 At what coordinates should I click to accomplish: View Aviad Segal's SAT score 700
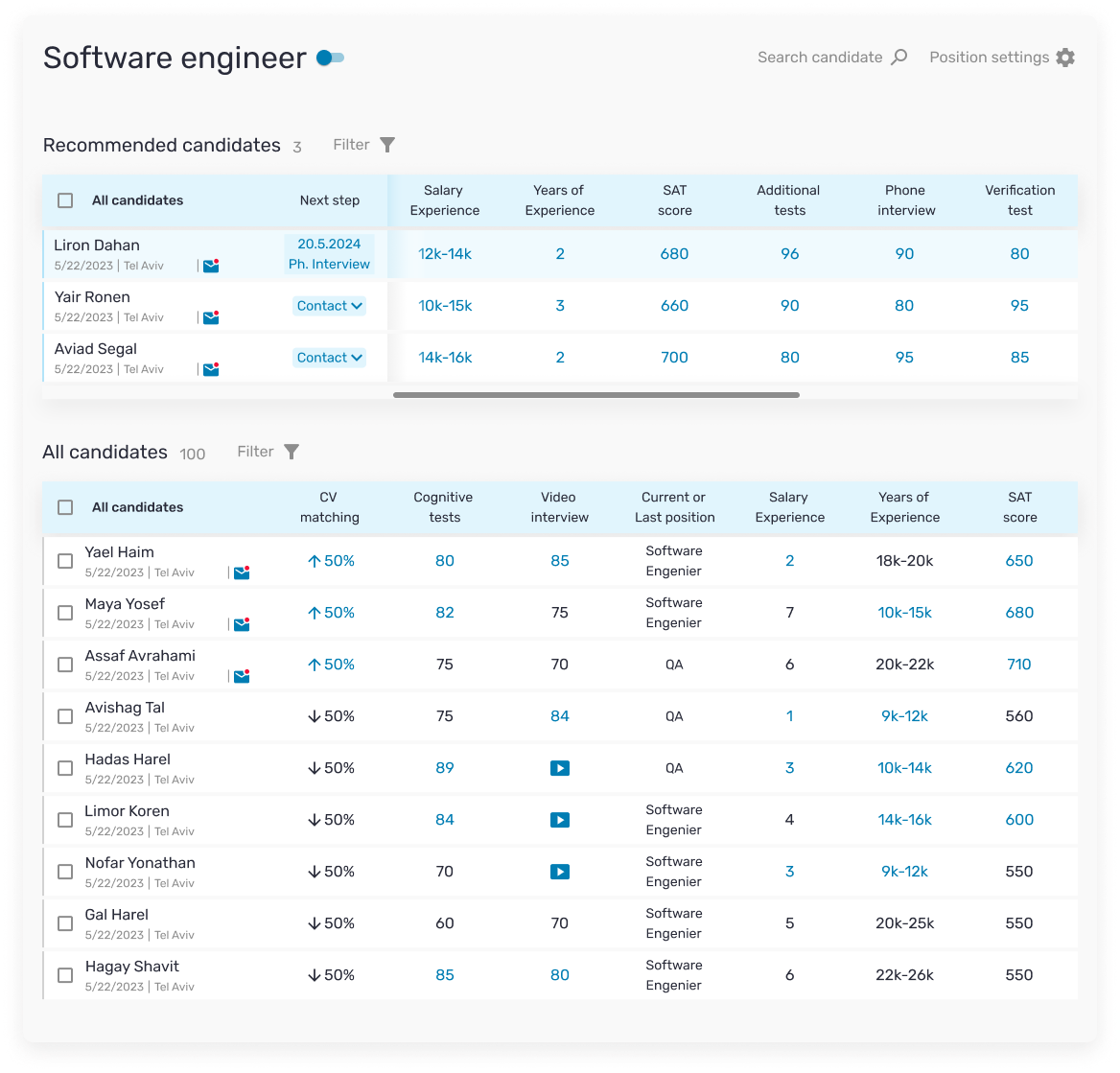[x=674, y=357]
